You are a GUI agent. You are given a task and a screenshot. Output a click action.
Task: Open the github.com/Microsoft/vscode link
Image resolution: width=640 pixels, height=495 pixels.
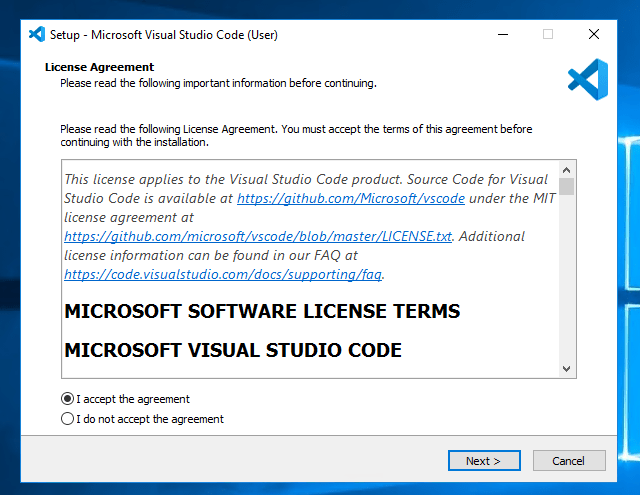click(x=351, y=198)
